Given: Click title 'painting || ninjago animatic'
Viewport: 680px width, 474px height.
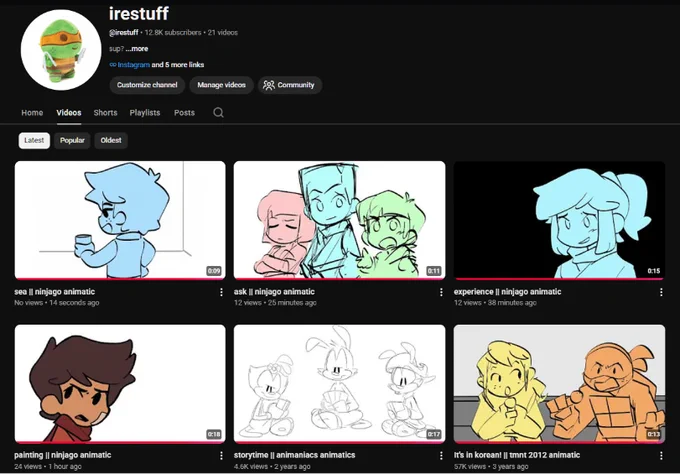Looking at the screenshot, I should click(x=63, y=455).
